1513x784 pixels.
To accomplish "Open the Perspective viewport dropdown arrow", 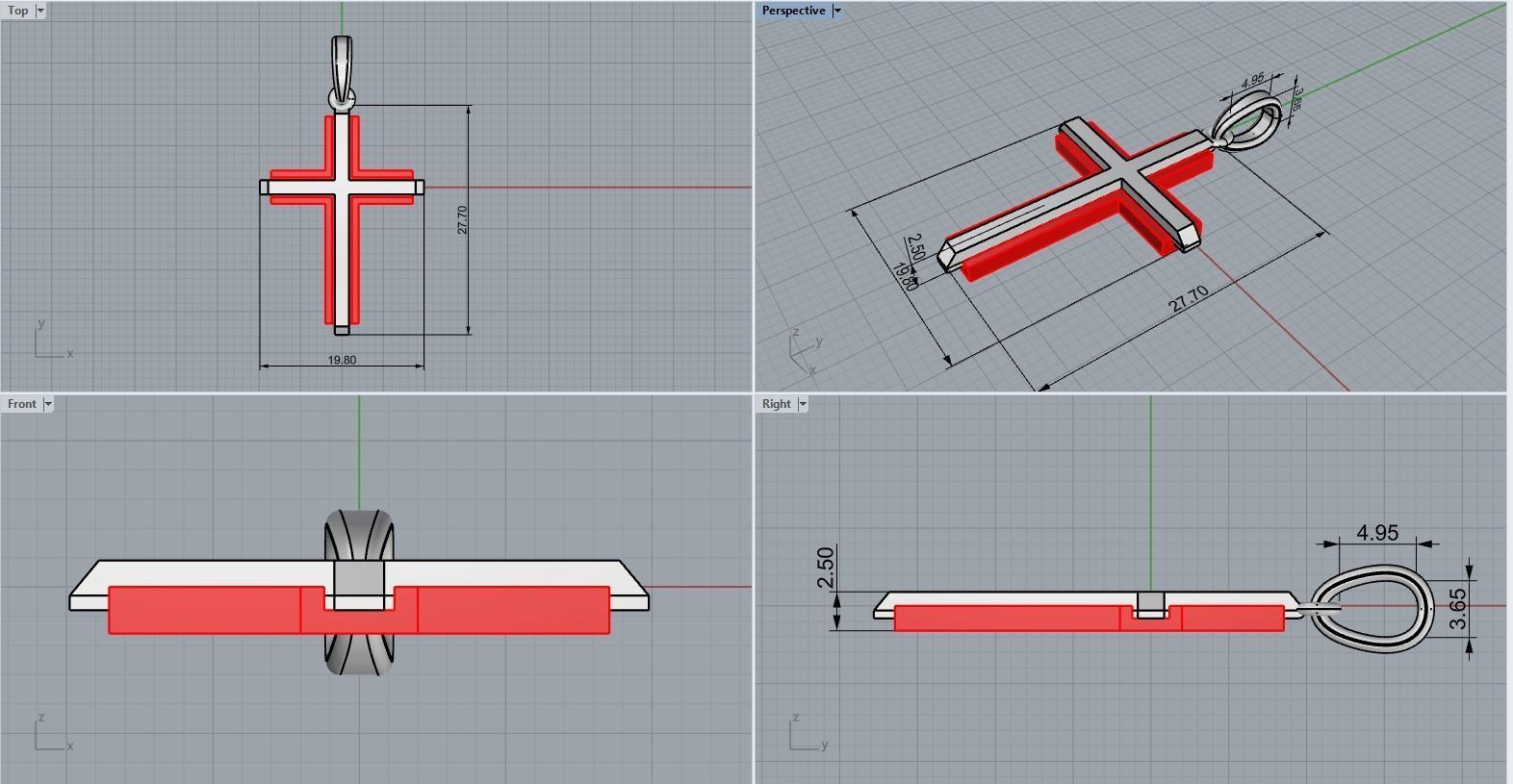I will click(837, 11).
